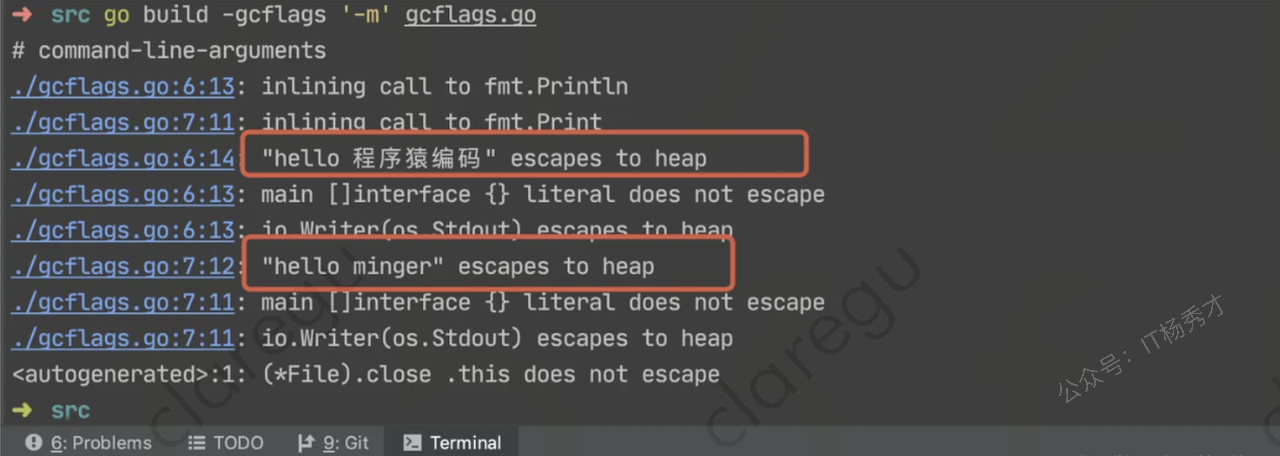Viewport: 1280px width, 456px height.
Task: Click the Git branch icon
Action: (306, 442)
